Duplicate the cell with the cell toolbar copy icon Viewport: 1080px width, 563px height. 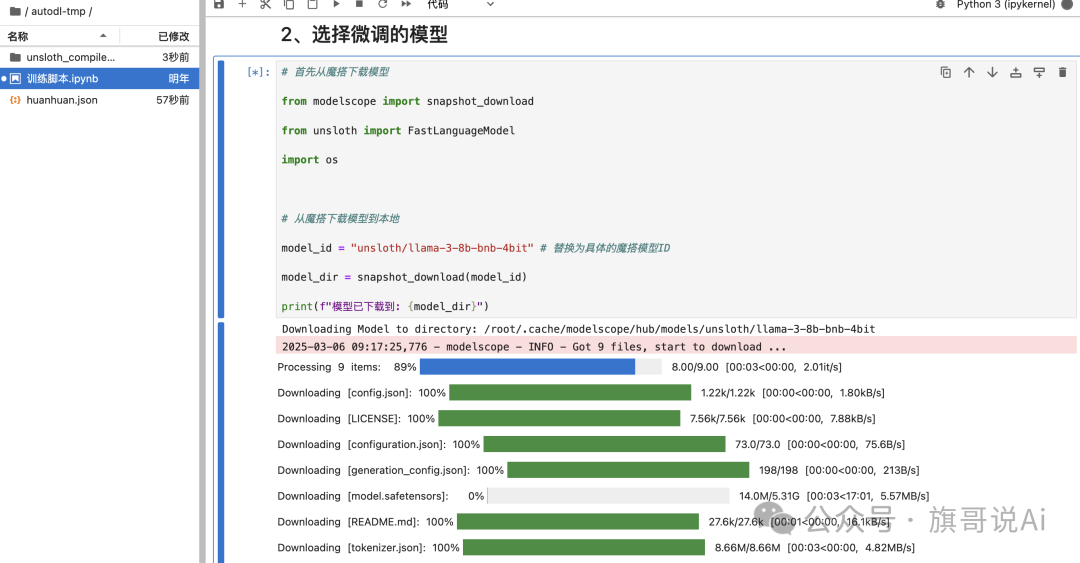(x=946, y=72)
